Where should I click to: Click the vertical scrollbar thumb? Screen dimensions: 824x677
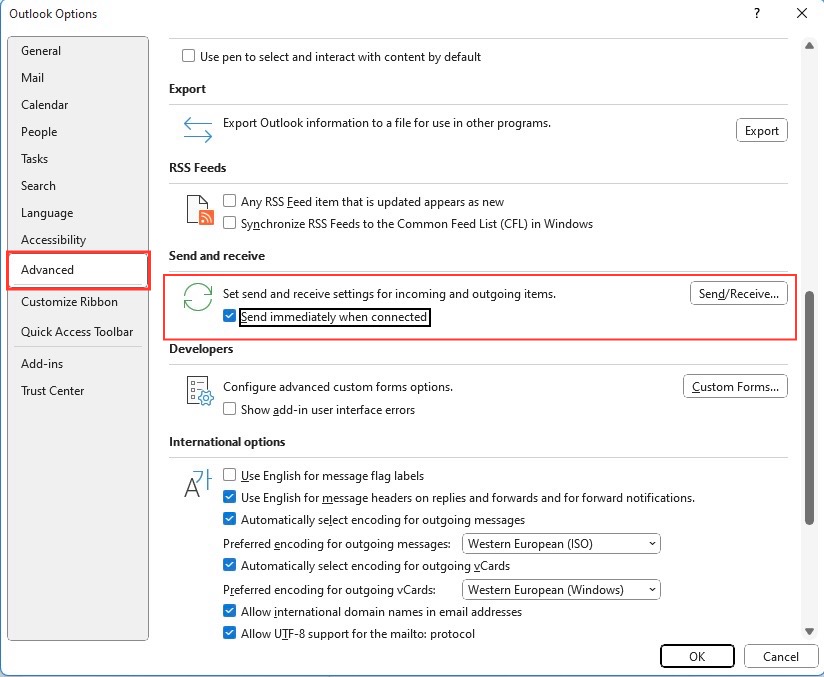[809, 407]
